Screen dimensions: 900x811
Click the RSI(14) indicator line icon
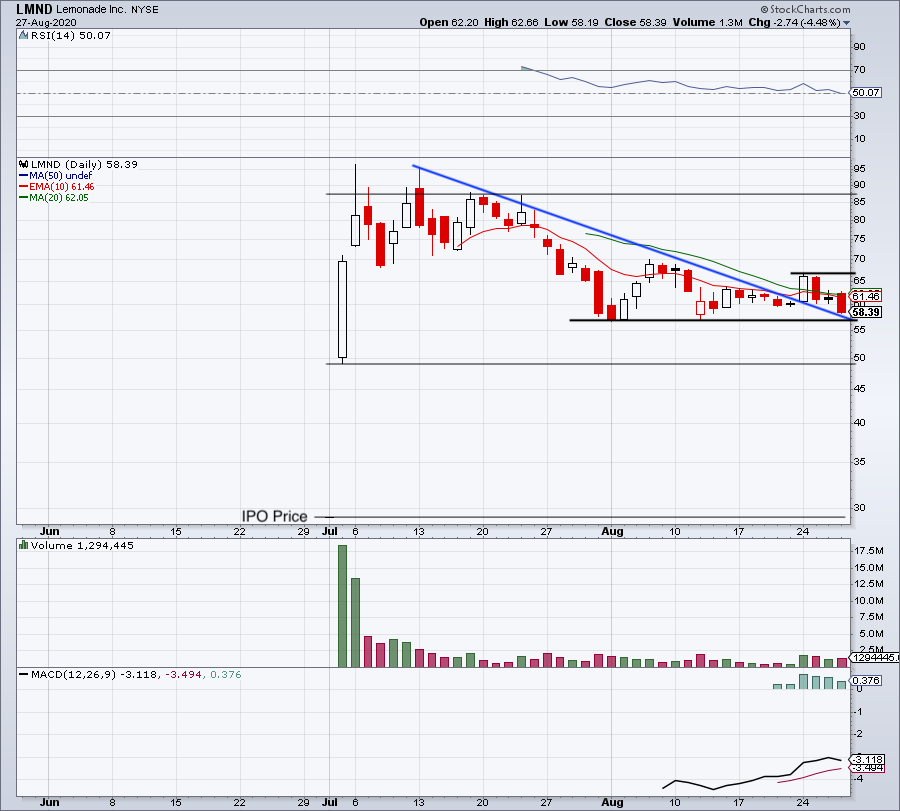[x=23, y=36]
